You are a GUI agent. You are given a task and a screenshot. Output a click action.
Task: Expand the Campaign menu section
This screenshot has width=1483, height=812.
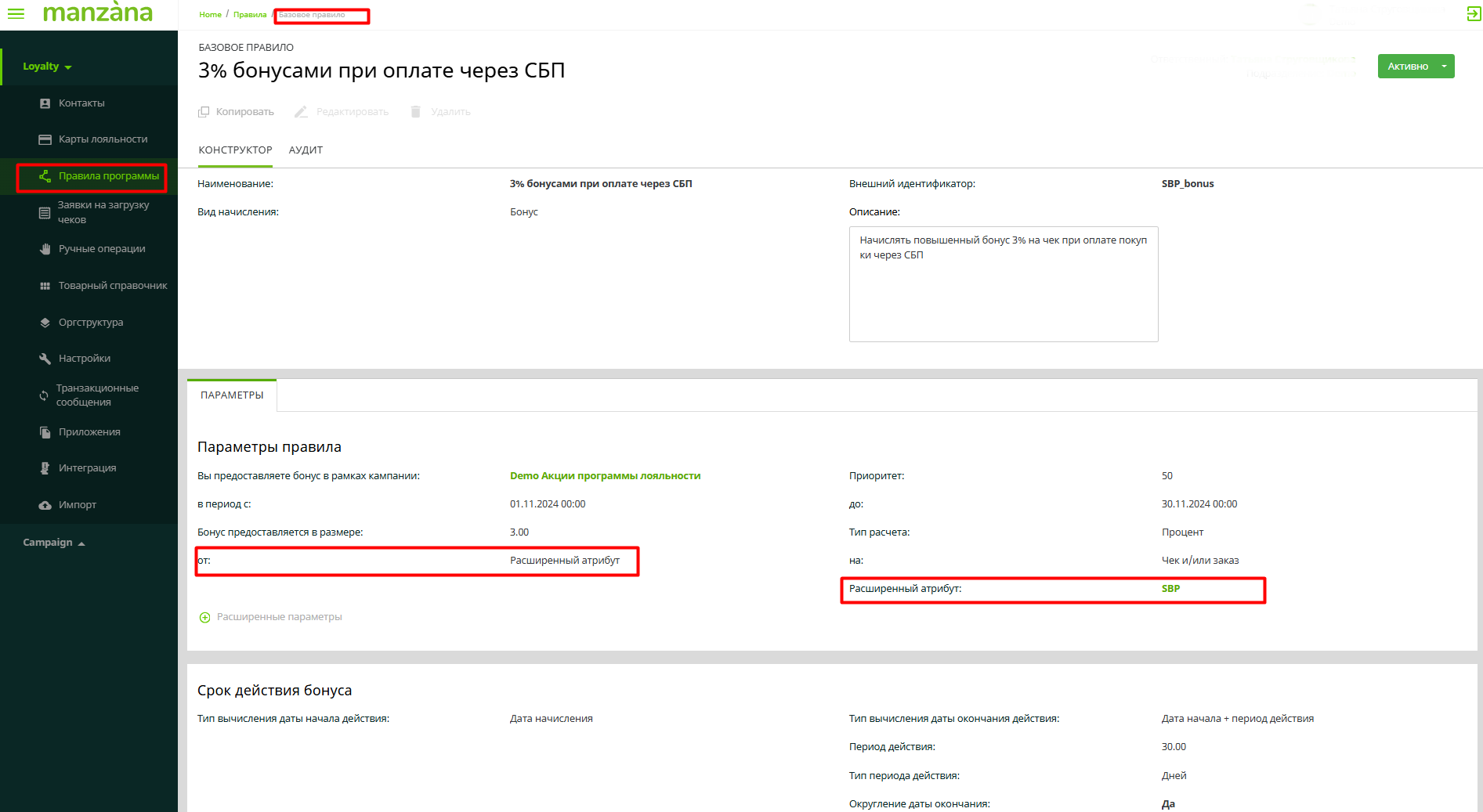[53, 543]
